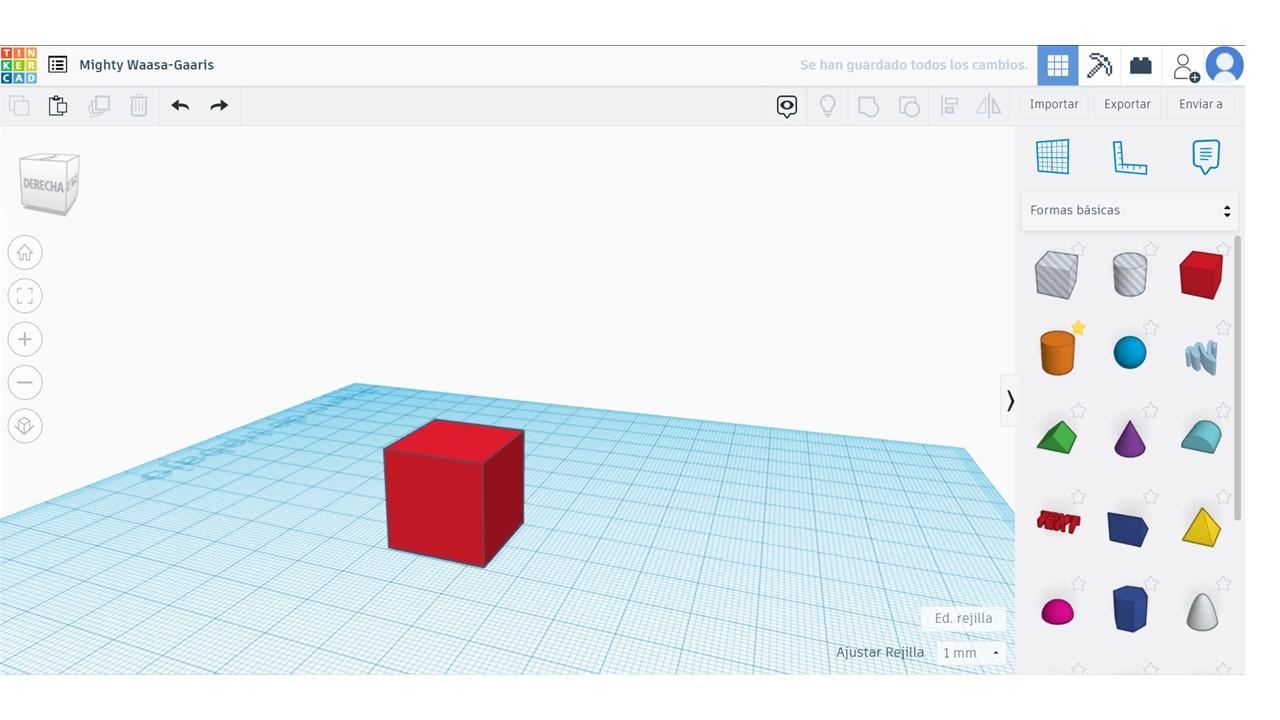The height and width of the screenshot is (720, 1280).
Task: Open the Blocks pickaxe mode
Action: click(1099, 66)
